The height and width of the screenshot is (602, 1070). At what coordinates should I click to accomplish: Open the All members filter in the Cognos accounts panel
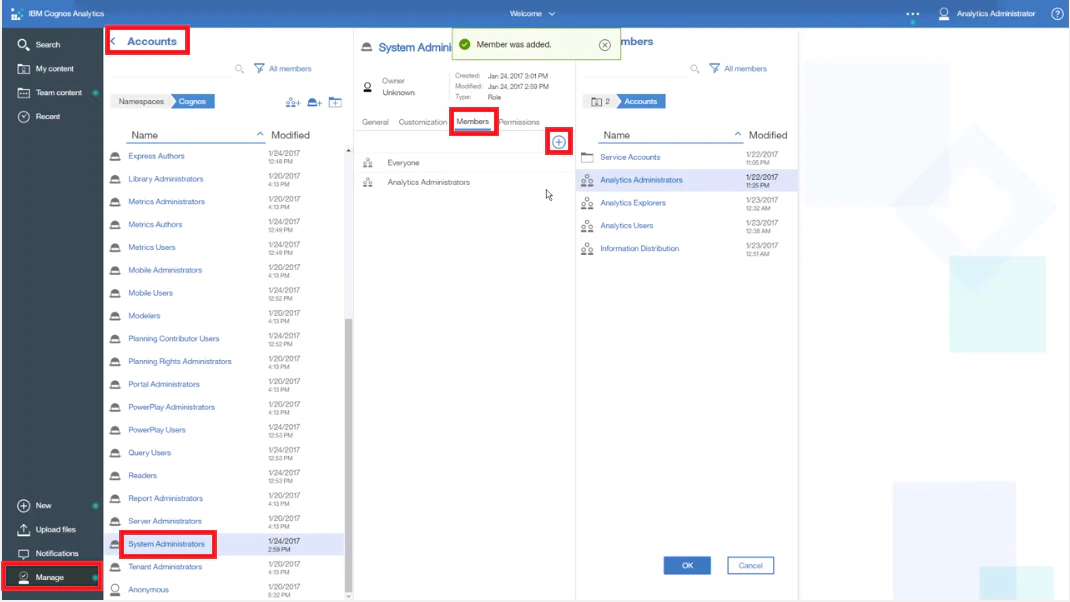pyautogui.click(x=283, y=69)
